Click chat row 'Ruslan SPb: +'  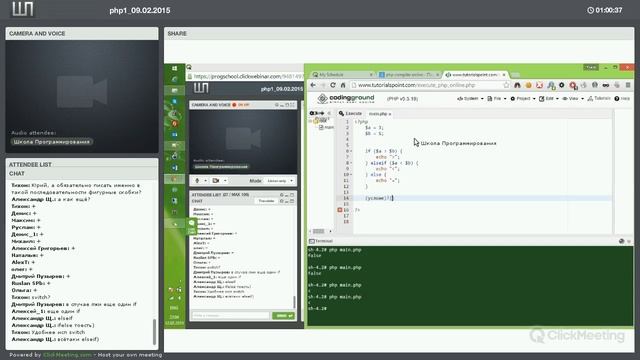[31, 283]
